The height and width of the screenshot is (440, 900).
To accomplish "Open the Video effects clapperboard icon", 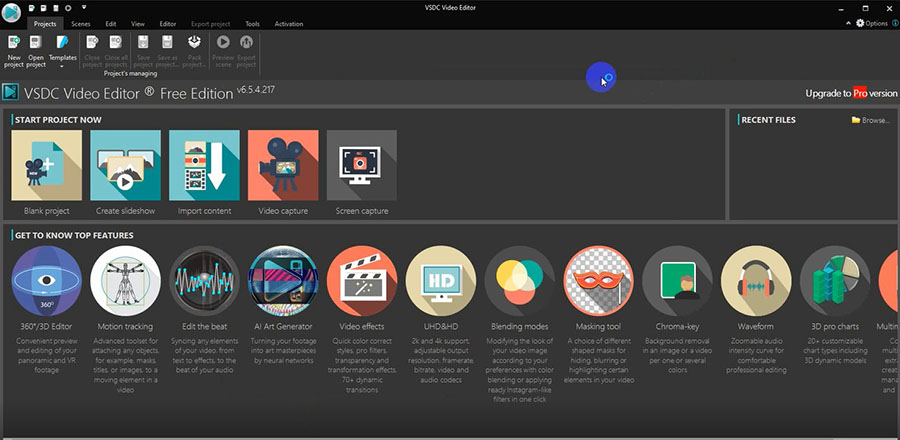I will (x=362, y=281).
